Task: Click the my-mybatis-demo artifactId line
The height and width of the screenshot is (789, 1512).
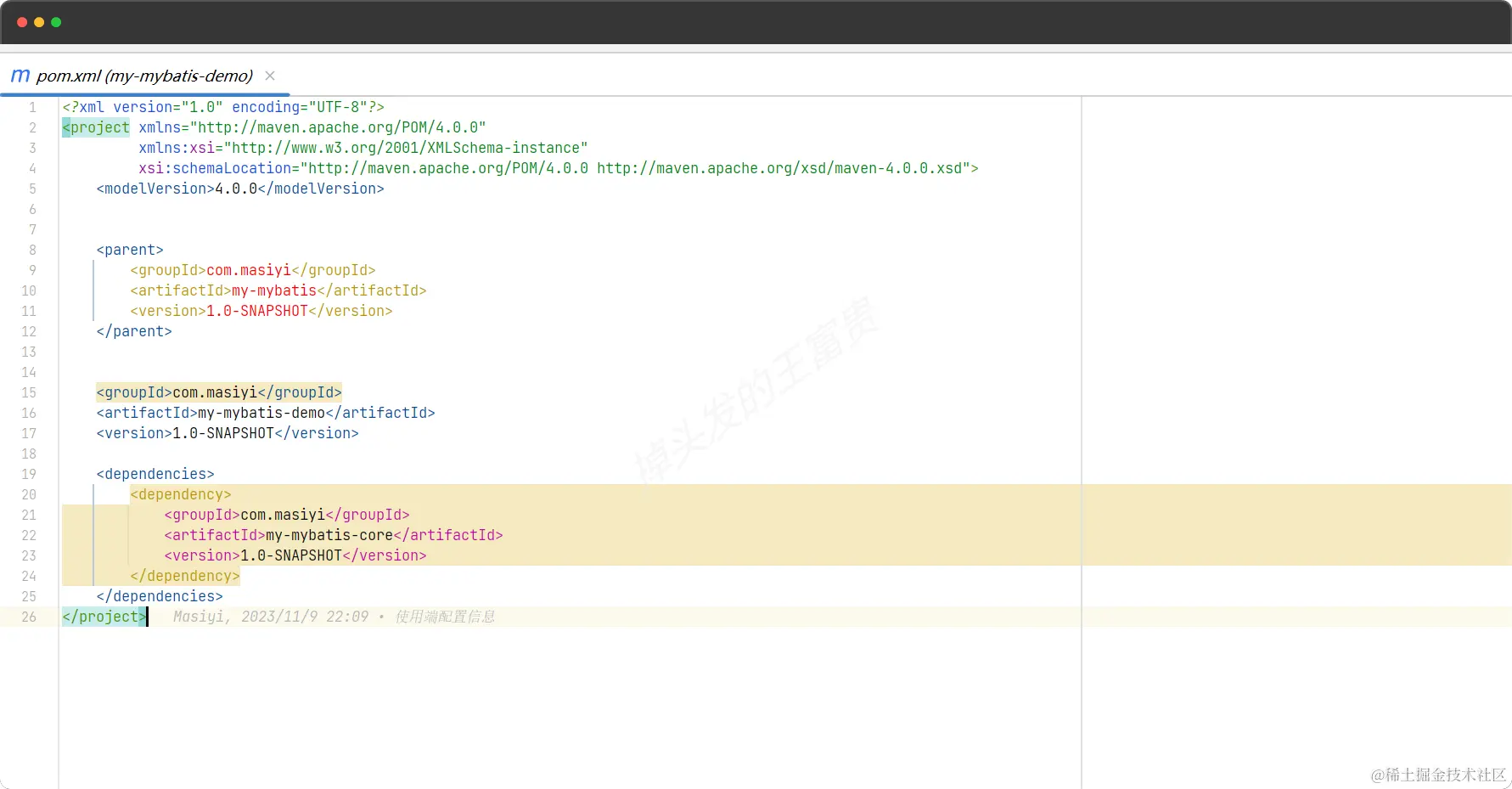Action: (x=266, y=413)
